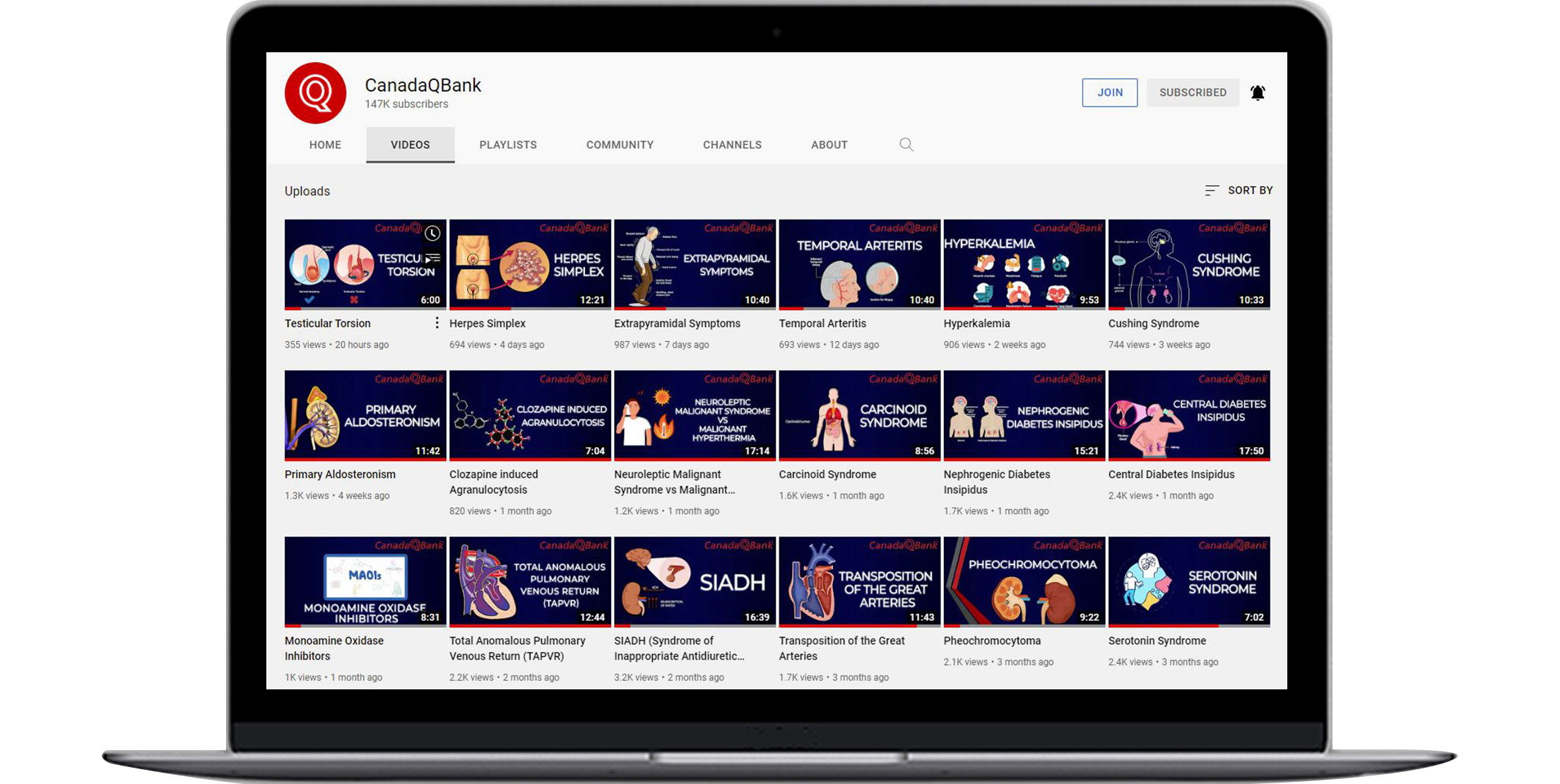Open the Herpes Simplex title link
This screenshot has height=784, width=1560.
click(x=487, y=323)
